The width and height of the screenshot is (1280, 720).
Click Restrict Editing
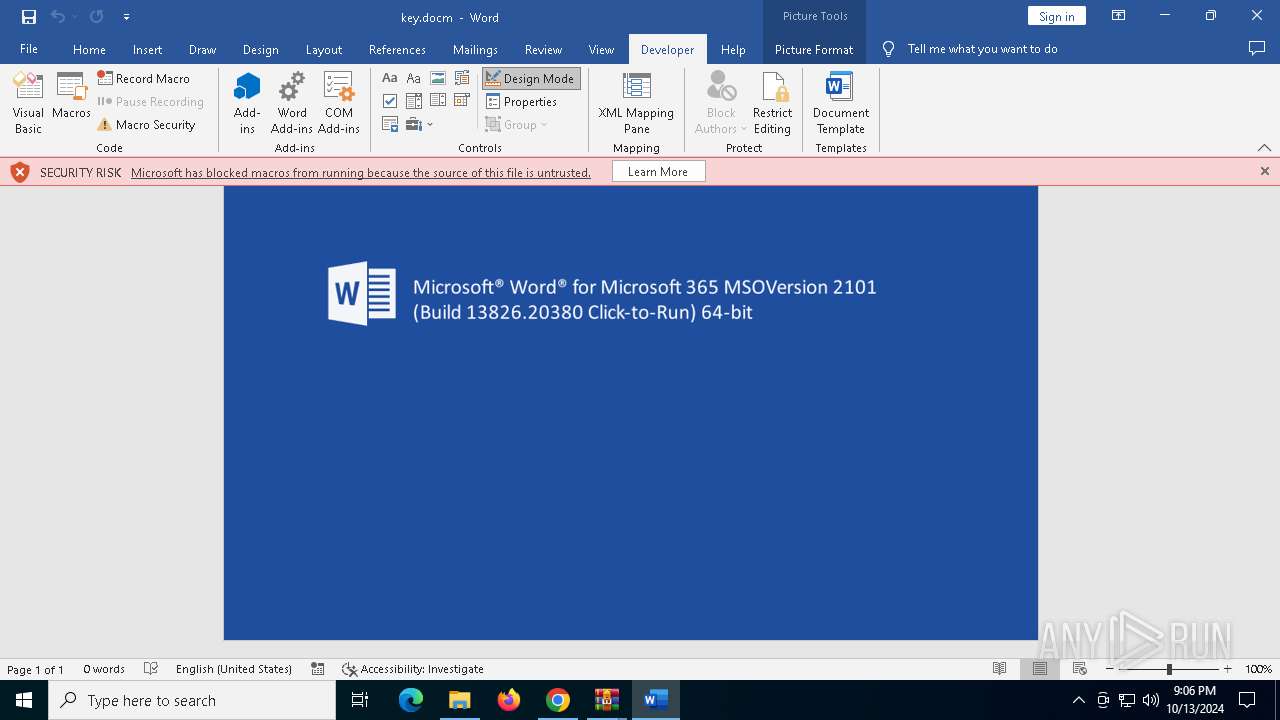tap(772, 103)
